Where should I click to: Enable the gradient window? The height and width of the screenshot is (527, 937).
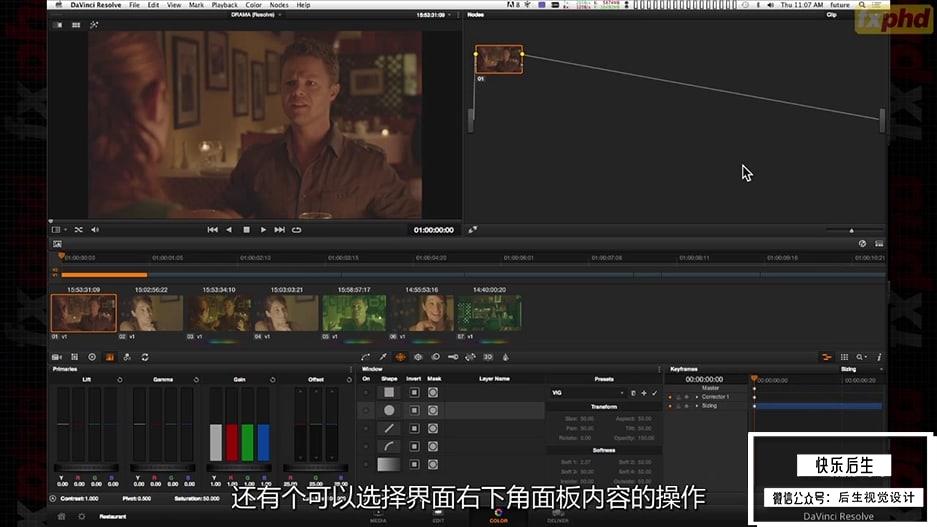pos(388,464)
